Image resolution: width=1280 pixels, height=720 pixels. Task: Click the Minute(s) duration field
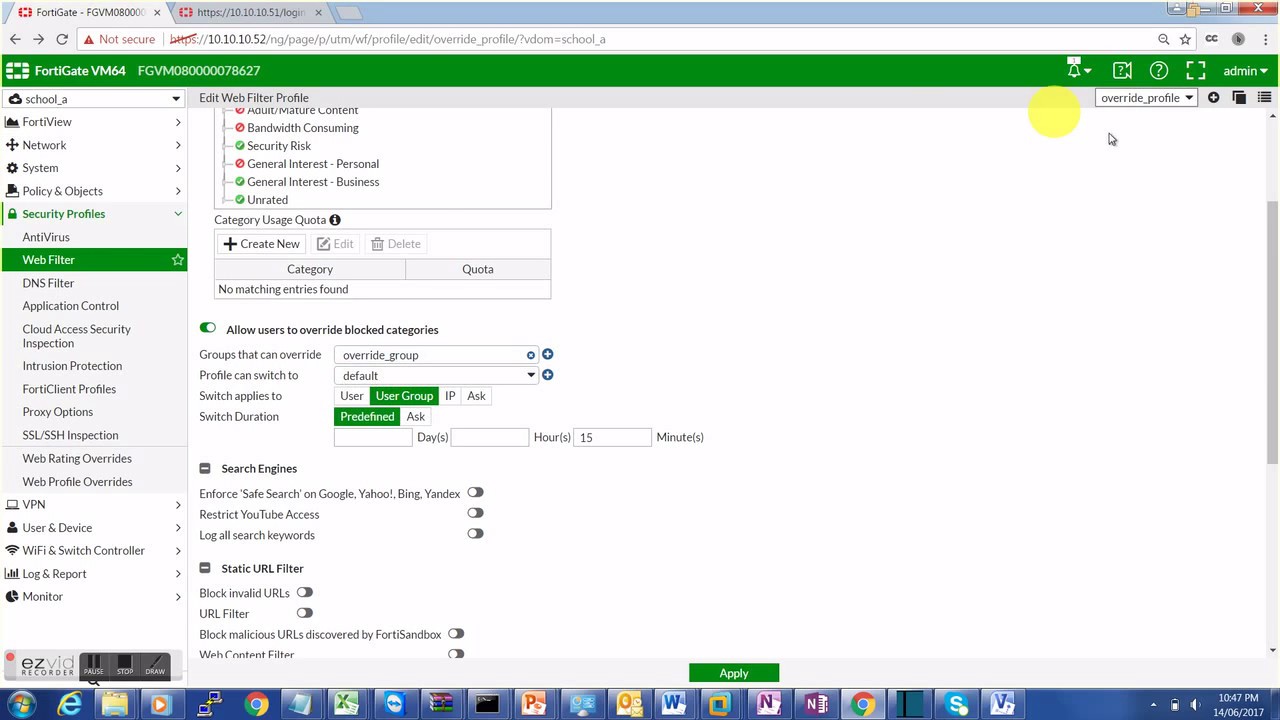[x=612, y=437]
